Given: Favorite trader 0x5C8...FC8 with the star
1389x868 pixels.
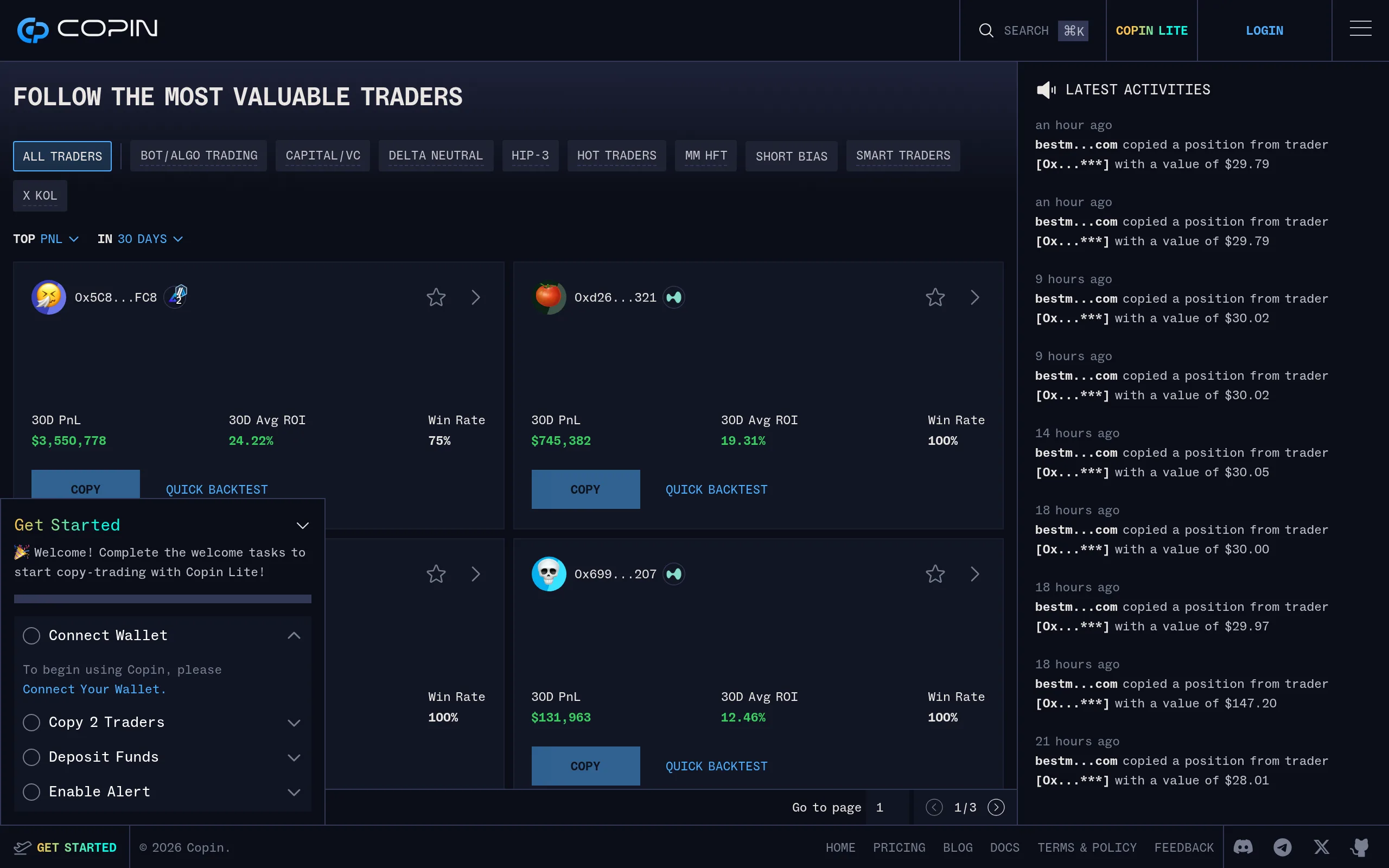Looking at the screenshot, I should point(435,297).
